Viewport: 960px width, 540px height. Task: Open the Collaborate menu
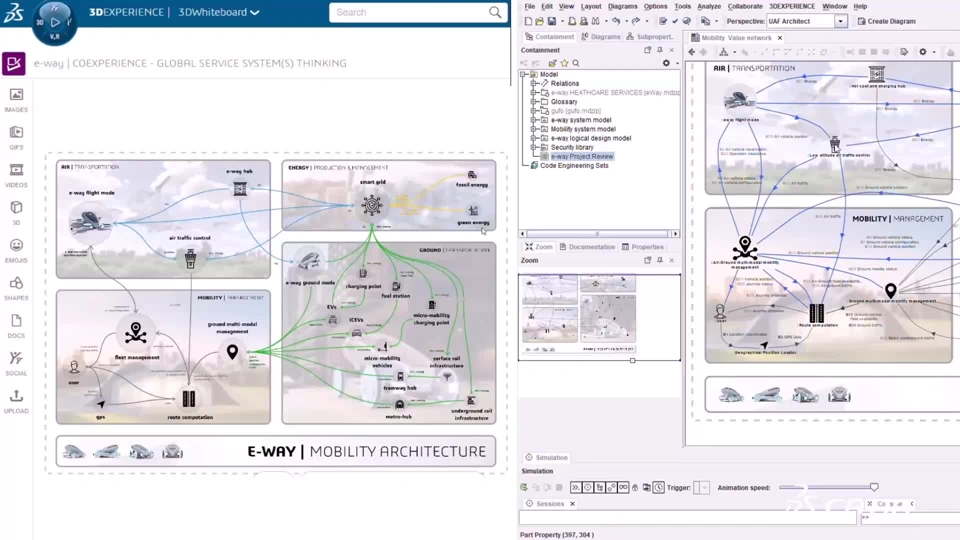(745, 6)
